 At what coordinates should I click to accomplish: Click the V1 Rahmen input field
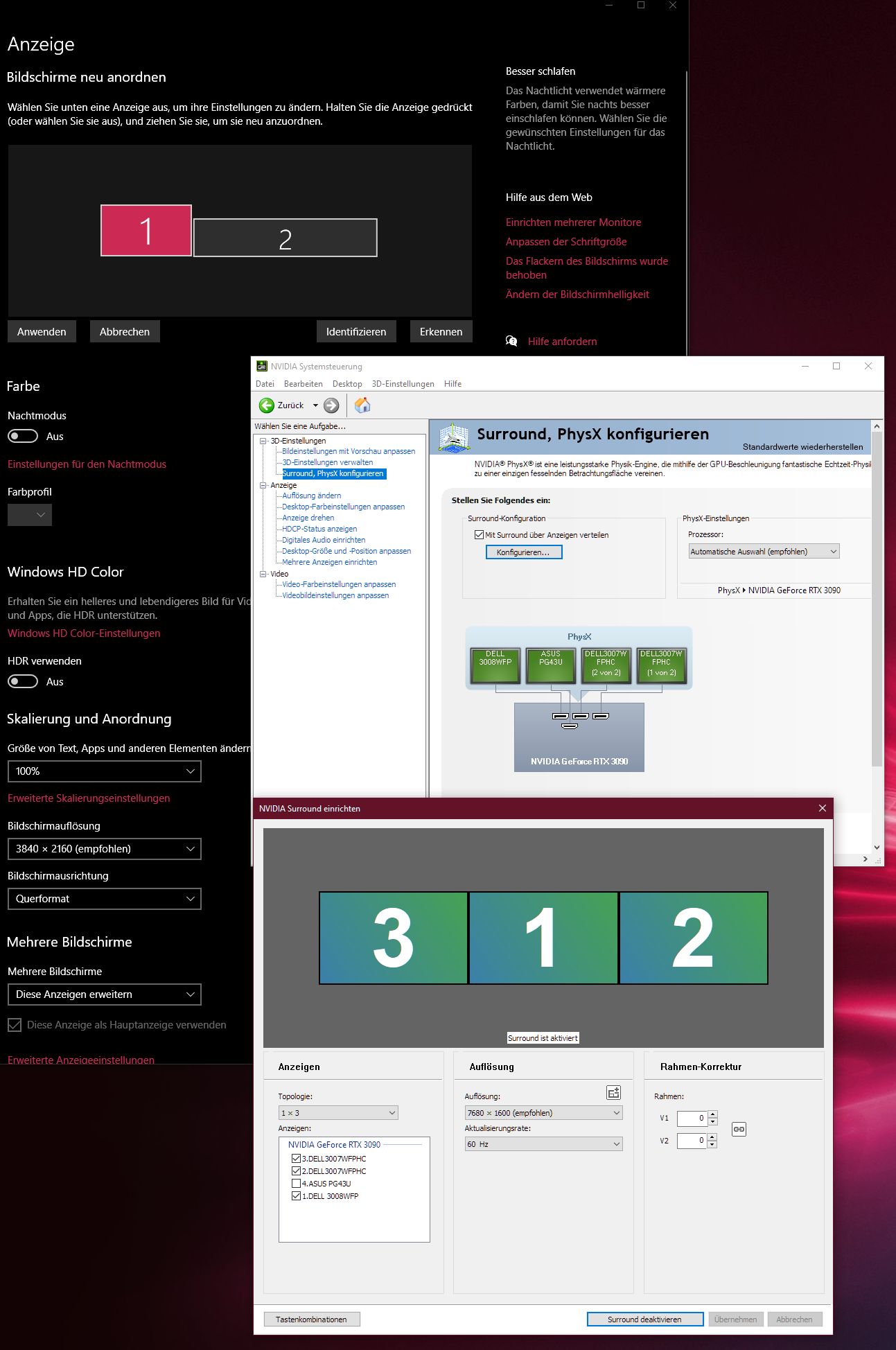[x=692, y=1118]
